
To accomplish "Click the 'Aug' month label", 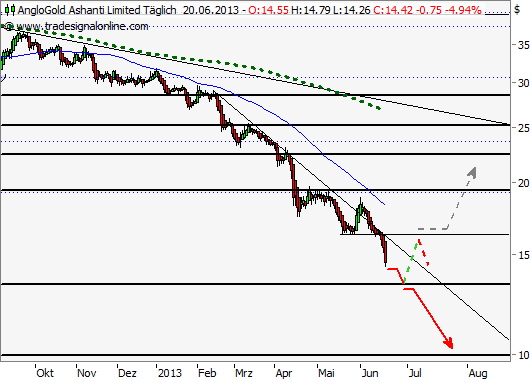I will 478,373.
